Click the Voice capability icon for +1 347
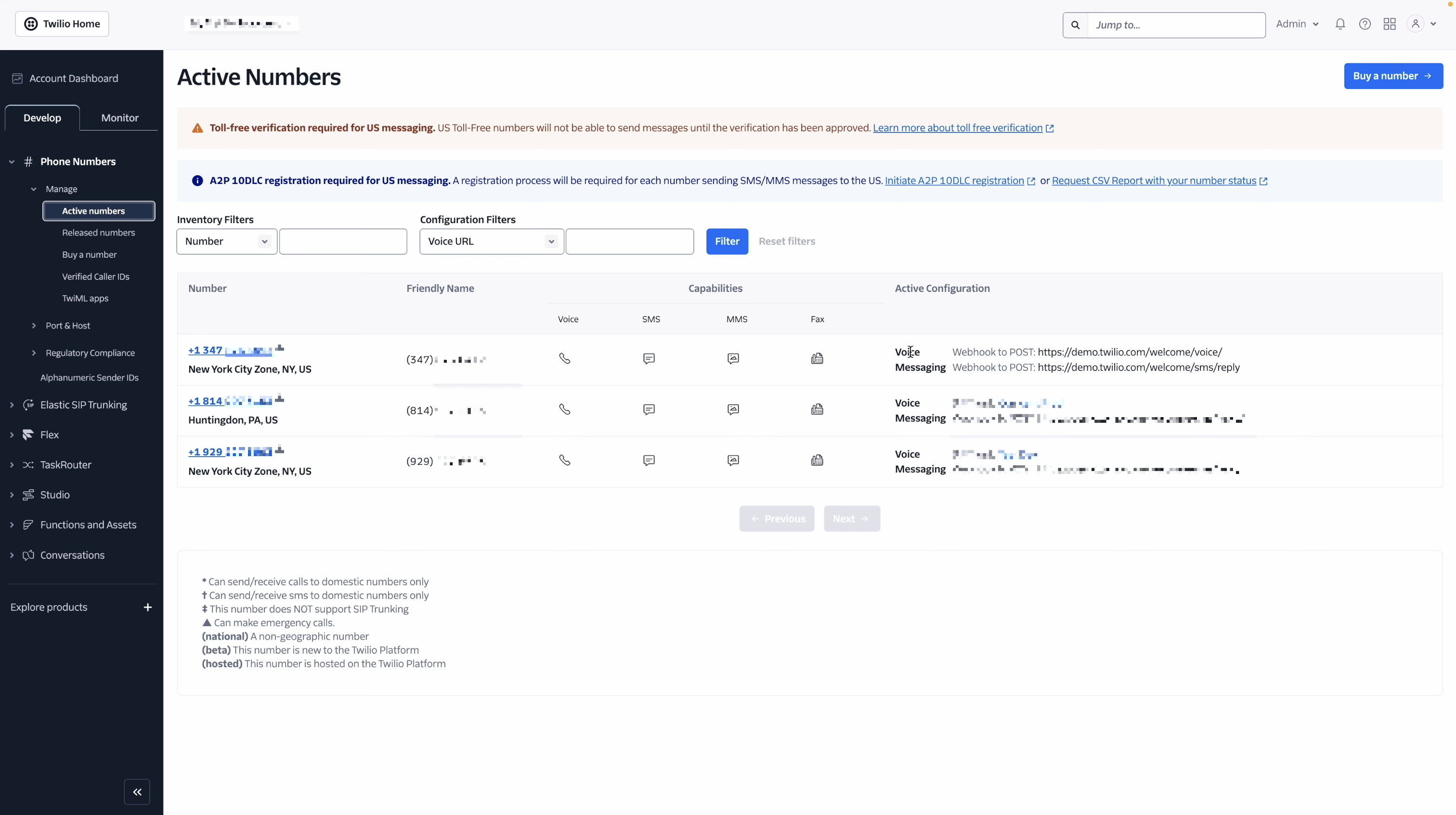The height and width of the screenshot is (815, 1456). [565, 358]
